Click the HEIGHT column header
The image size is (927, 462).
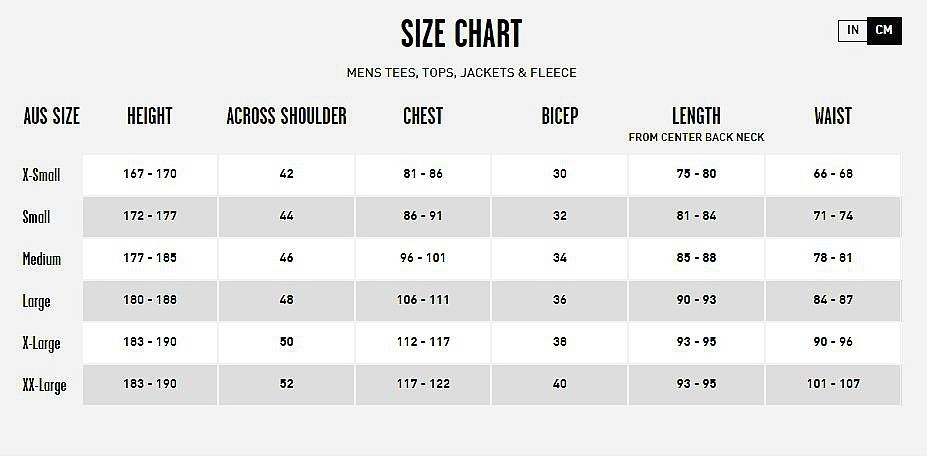[x=149, y=116]
